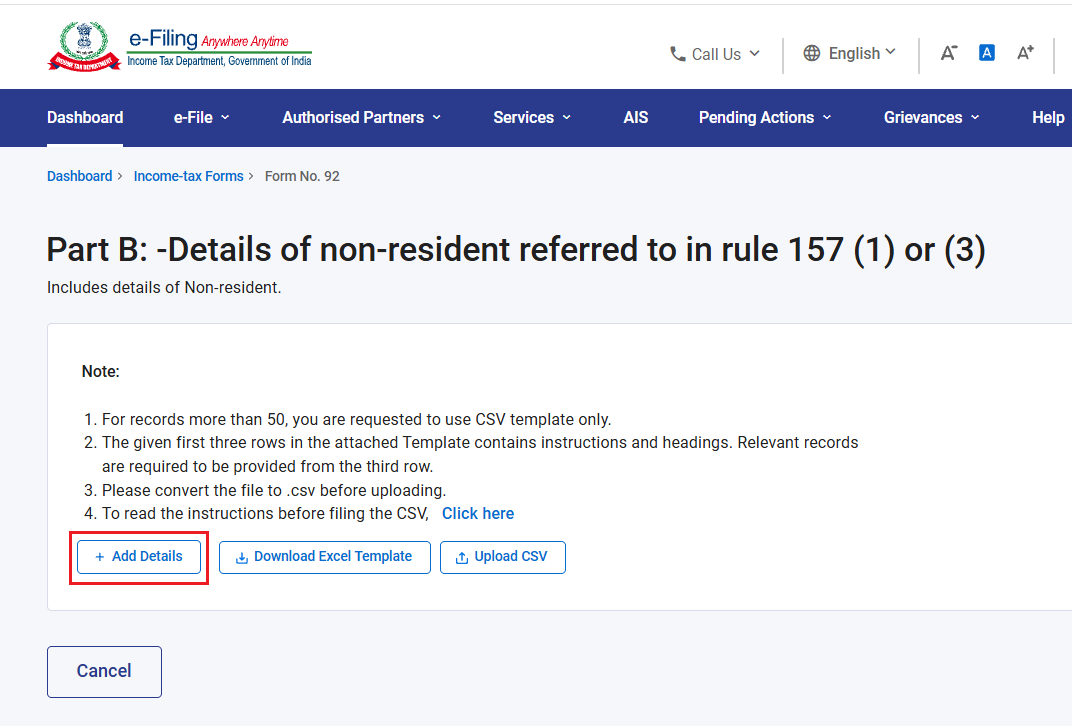Click the Form No. 92 breadcrumb text
Image resolution: width=1072 pixels, height=726 pixels.
[302, 176]
